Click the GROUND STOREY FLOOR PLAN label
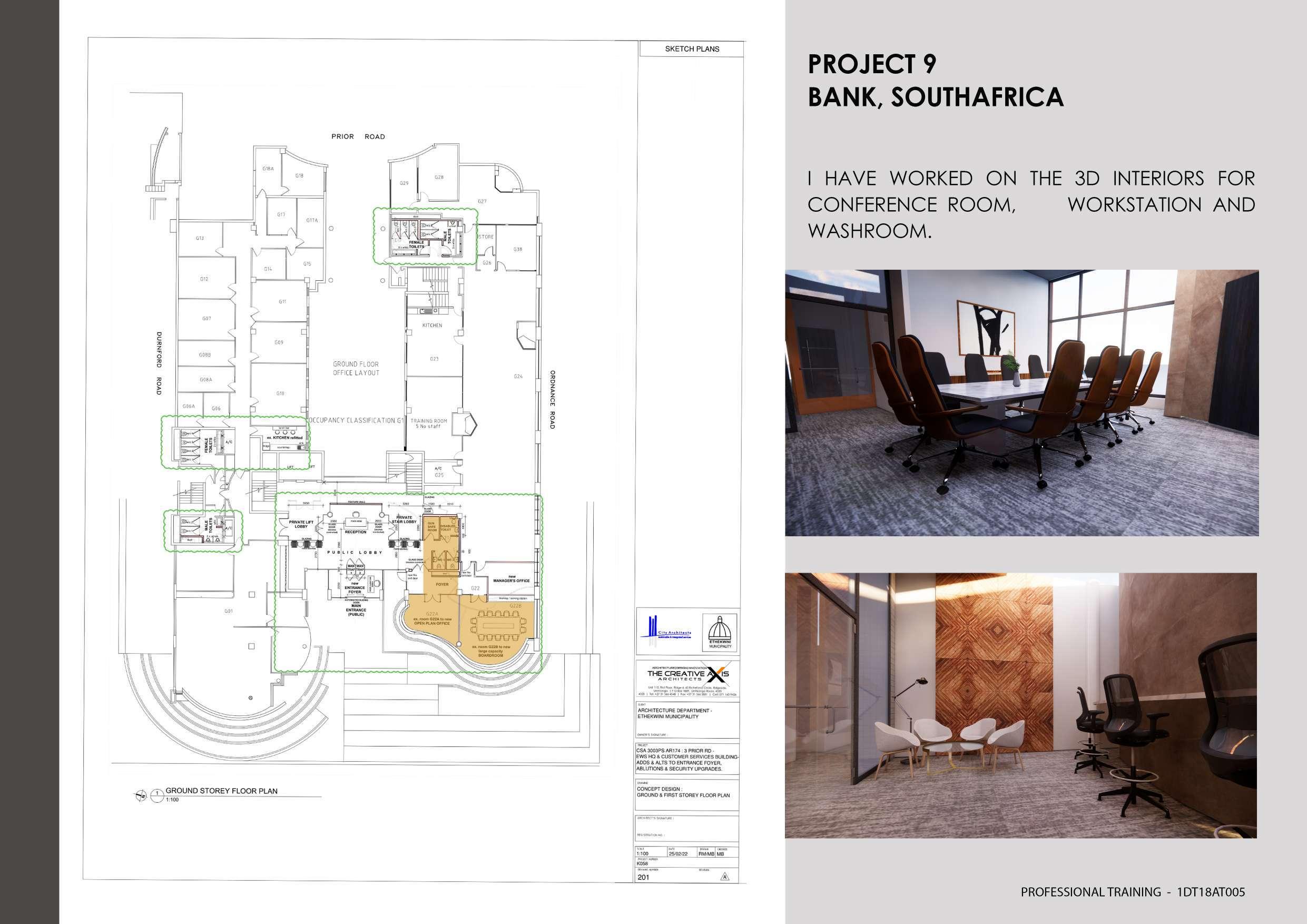The image size is (1307, 924). pos(221,791)
